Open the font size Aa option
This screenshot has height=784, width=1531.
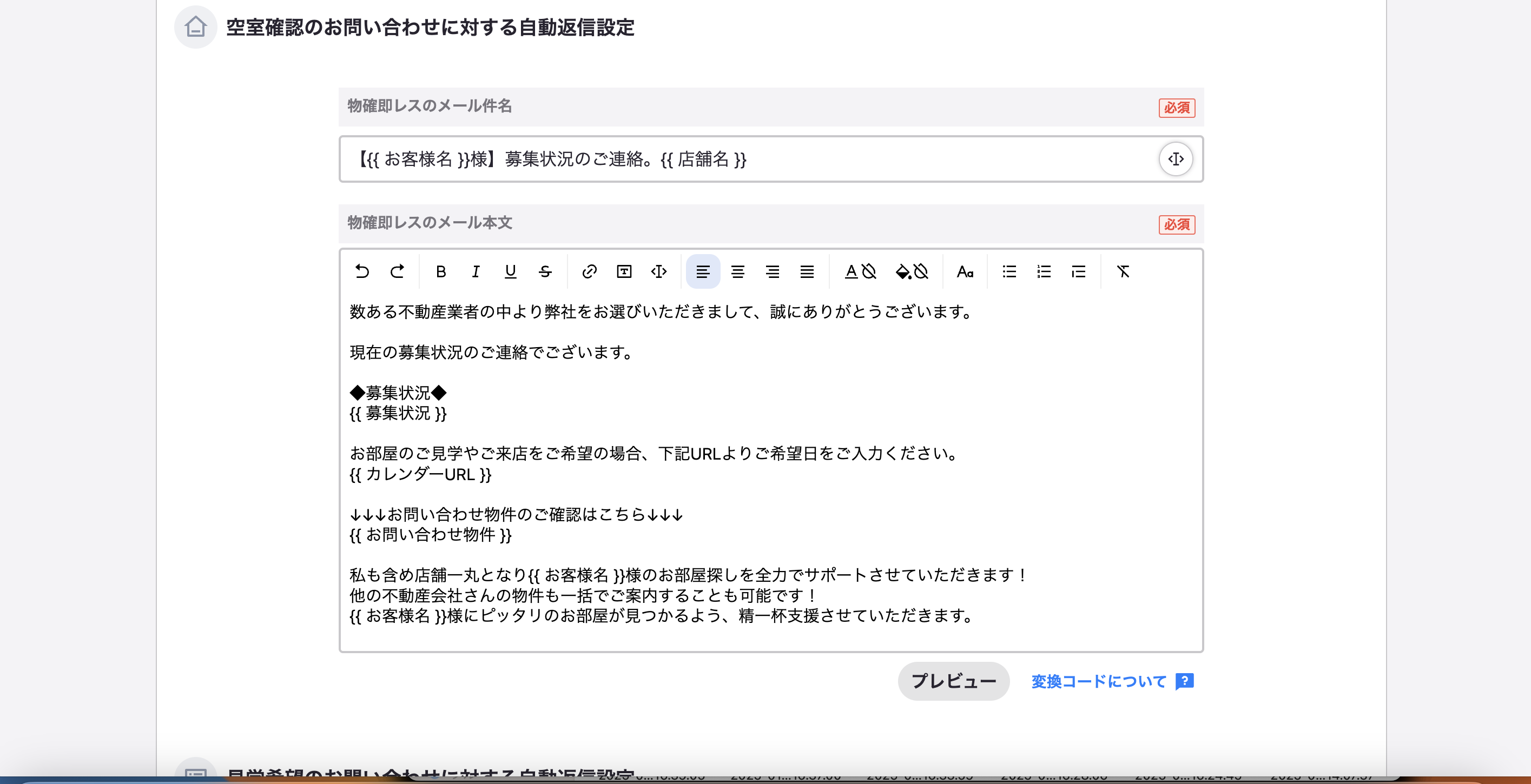tap(965, 271)
